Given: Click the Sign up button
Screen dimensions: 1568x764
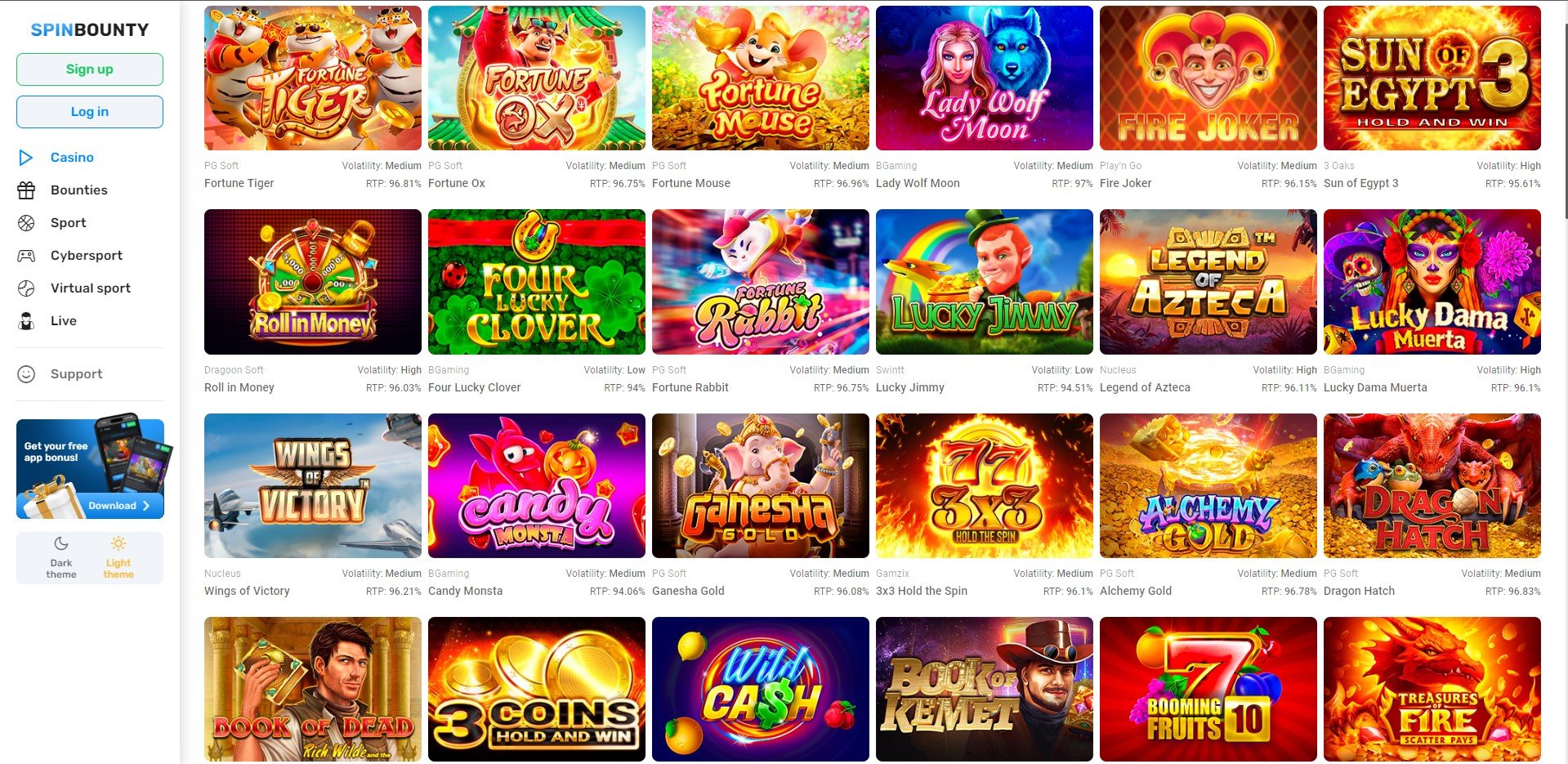Looking at the screenshot, I should pyautogui.click(x=90, y=69).
